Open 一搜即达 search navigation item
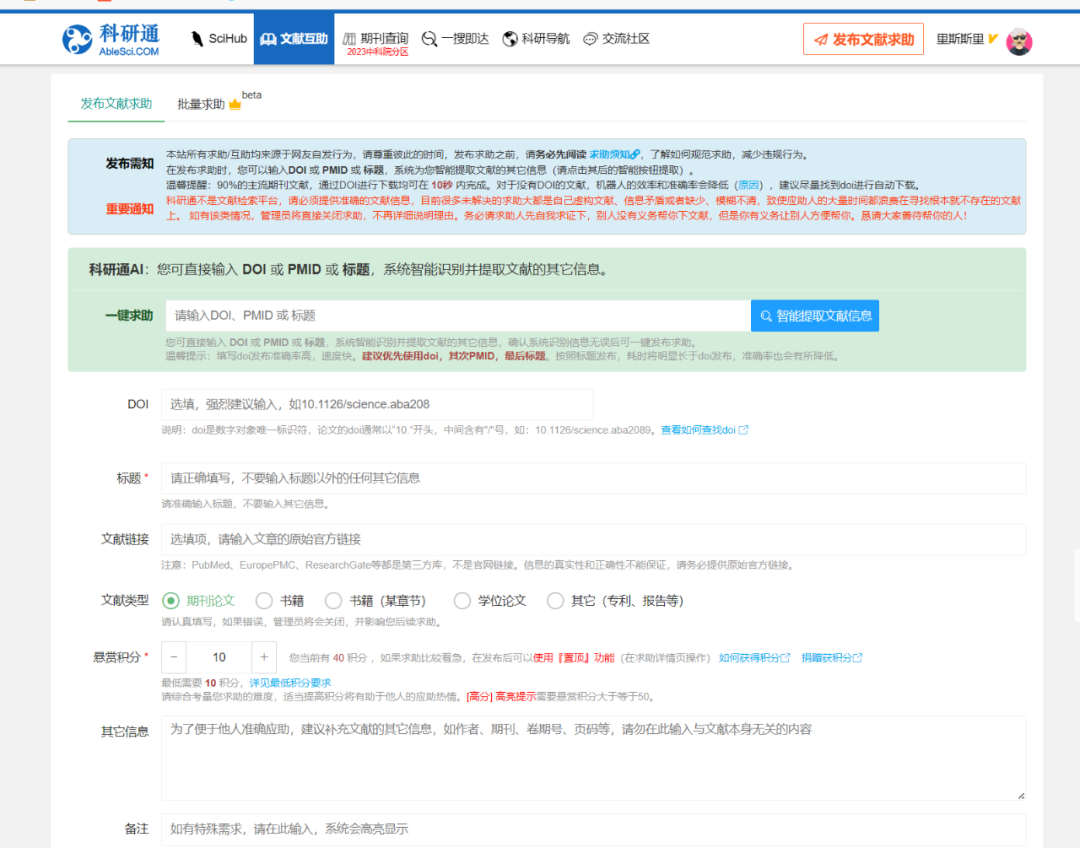The width and height of the screenshot is (1080, 848). coord(455,39)
